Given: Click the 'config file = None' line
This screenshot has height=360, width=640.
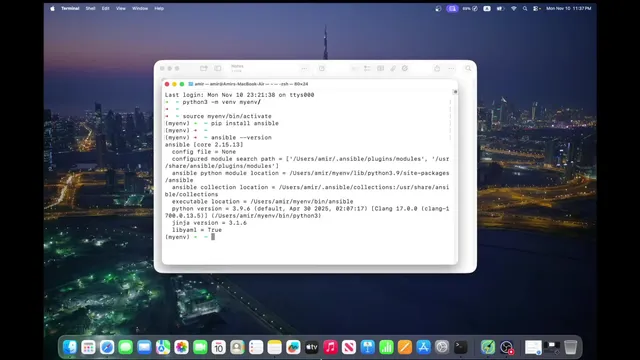Looking at the screenshot, I should [x=204, y=152].
